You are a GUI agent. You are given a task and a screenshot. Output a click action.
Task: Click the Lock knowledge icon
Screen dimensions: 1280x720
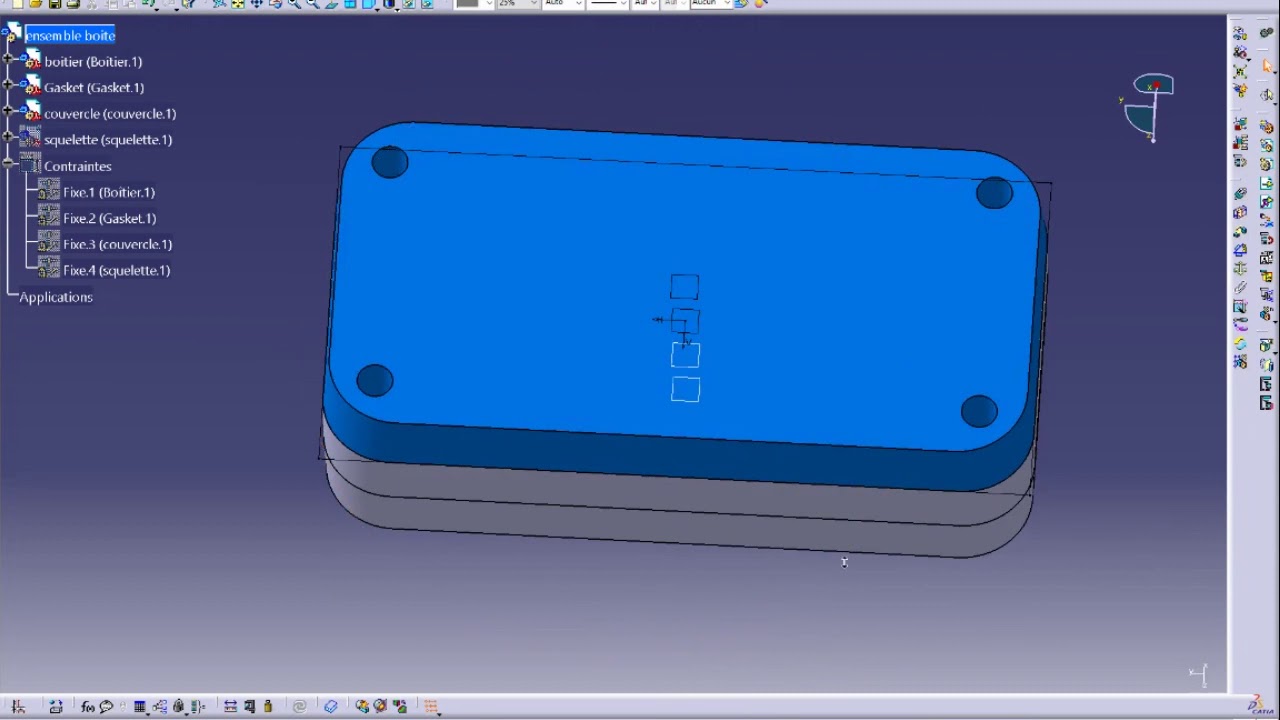click(x=179, y=706)
